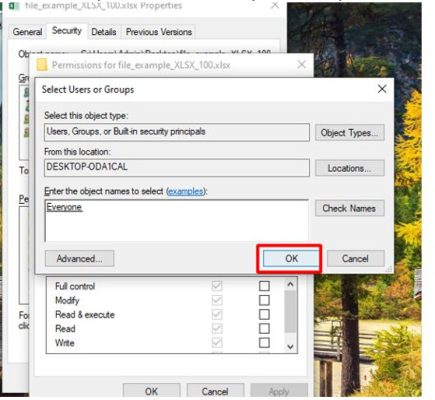
Task: Open the Previous Versions tab
Action: (x=159, y=32)
